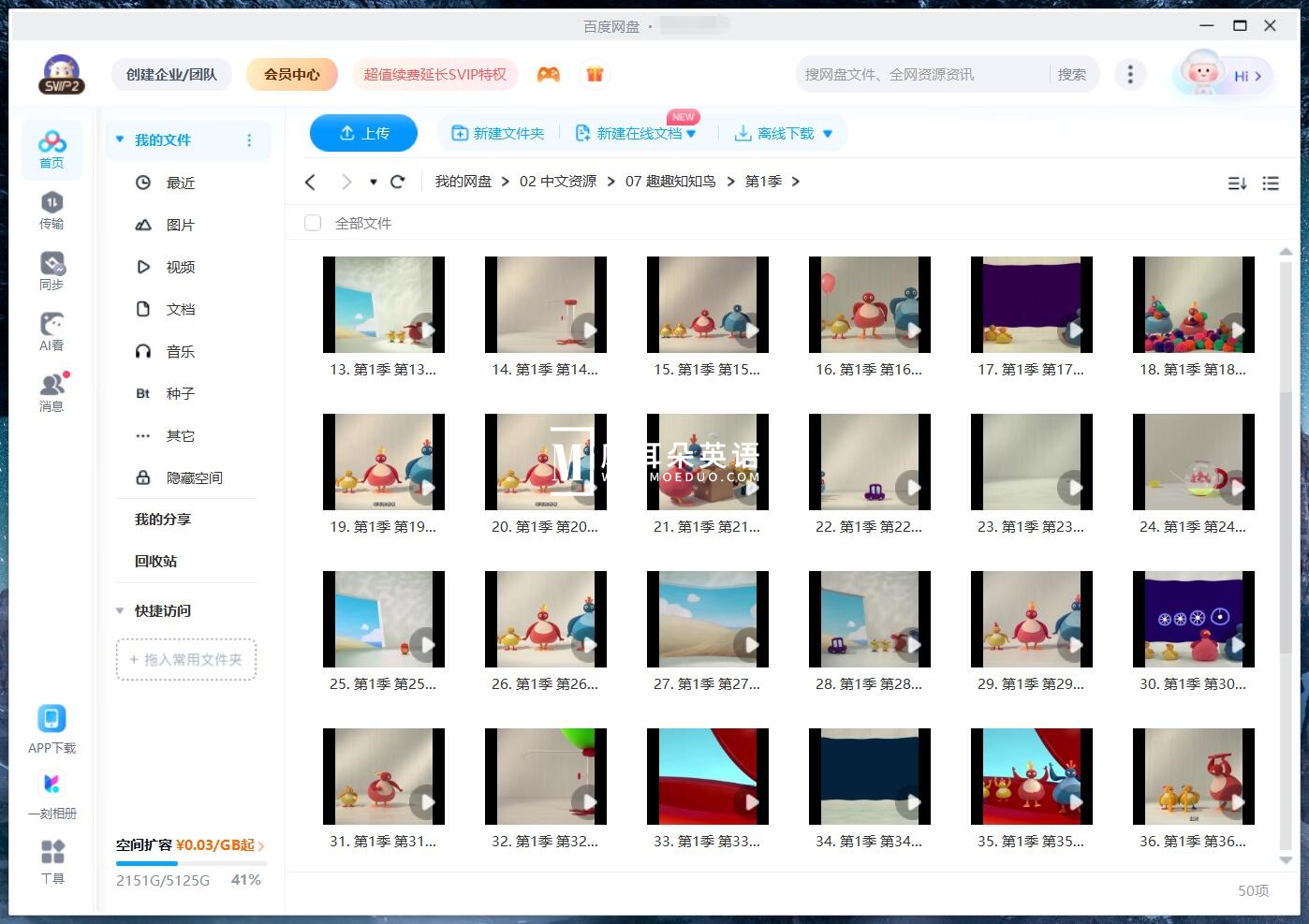Viewport: 1309px width, 924px height.
Task: Collapse the 我的文件 section
Action: point(119,139)
